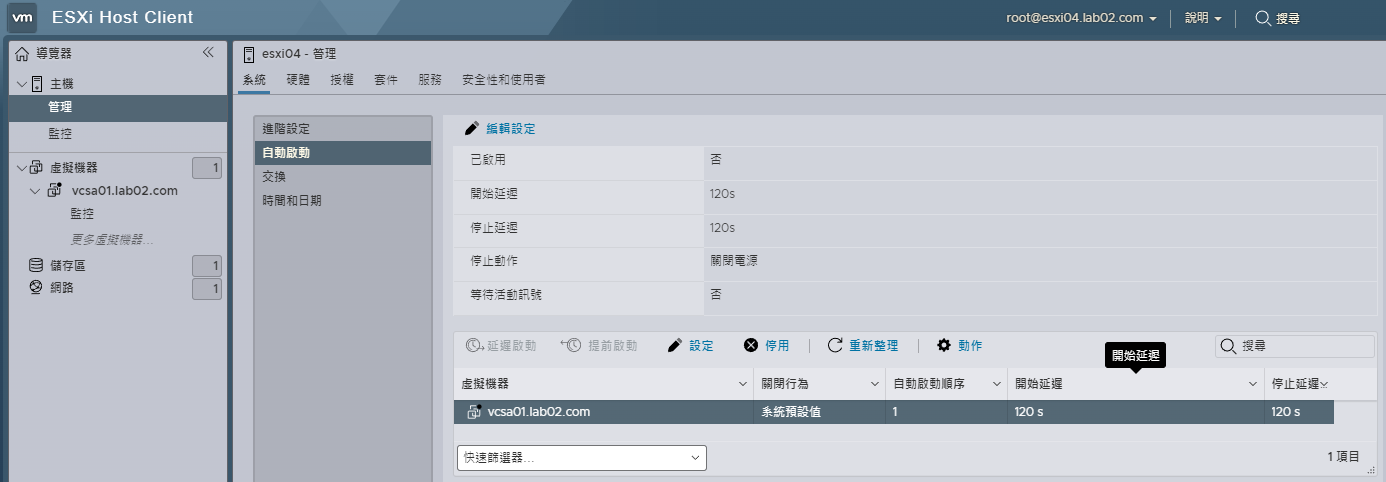
Task: Click the 儲存區 count badge
Action: (207, 266)
